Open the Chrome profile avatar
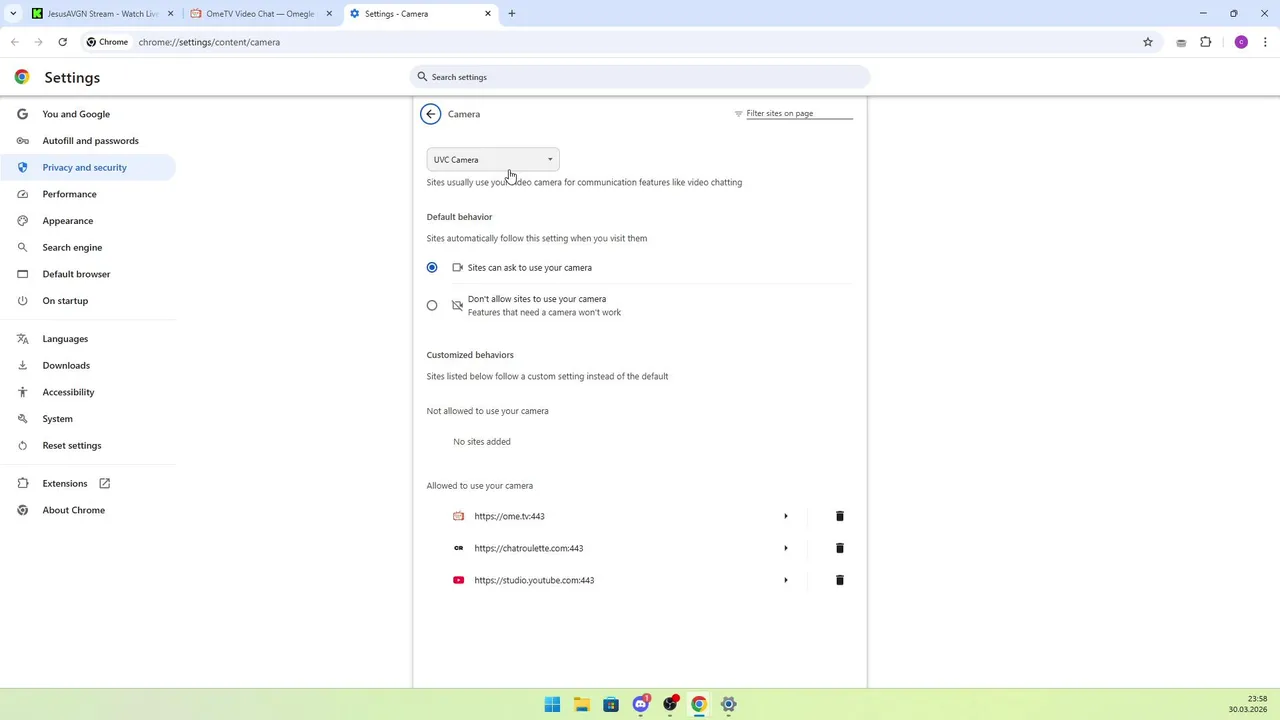 [x=1241, y=42]
